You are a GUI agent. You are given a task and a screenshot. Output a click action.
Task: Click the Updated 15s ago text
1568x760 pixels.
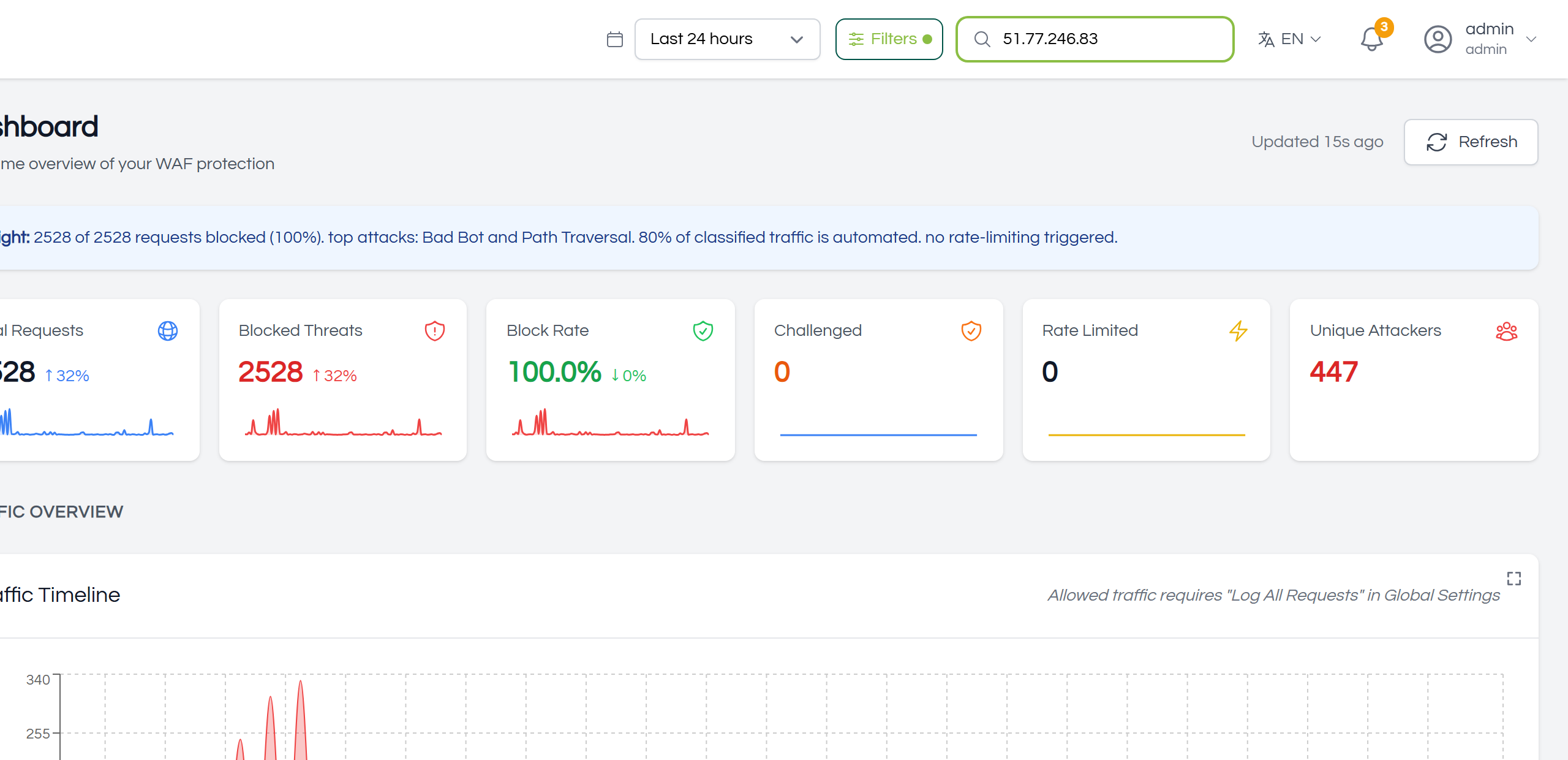tap(1317, 142)
